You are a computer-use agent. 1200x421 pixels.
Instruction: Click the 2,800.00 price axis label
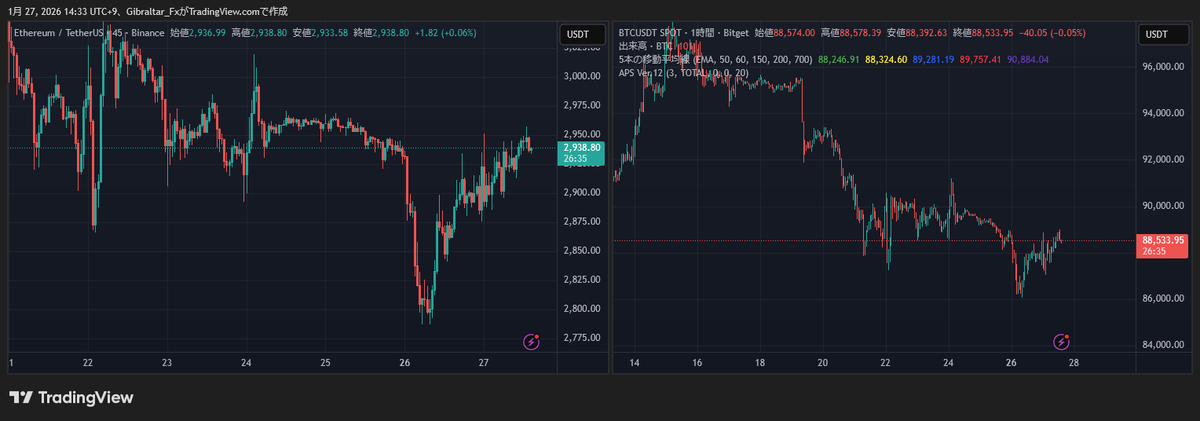coord(581,308)
